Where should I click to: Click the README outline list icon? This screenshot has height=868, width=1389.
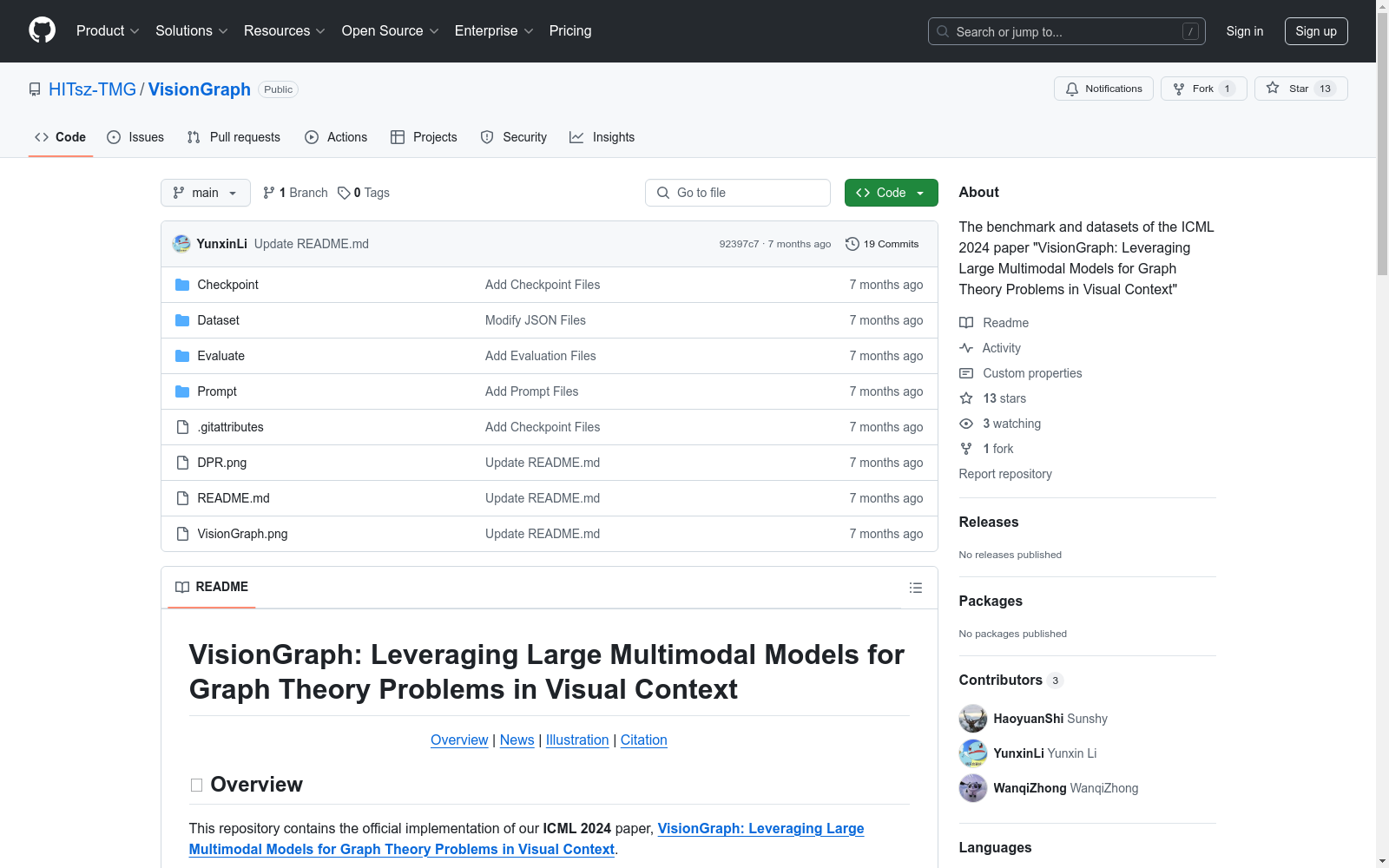tap(915, 588)
